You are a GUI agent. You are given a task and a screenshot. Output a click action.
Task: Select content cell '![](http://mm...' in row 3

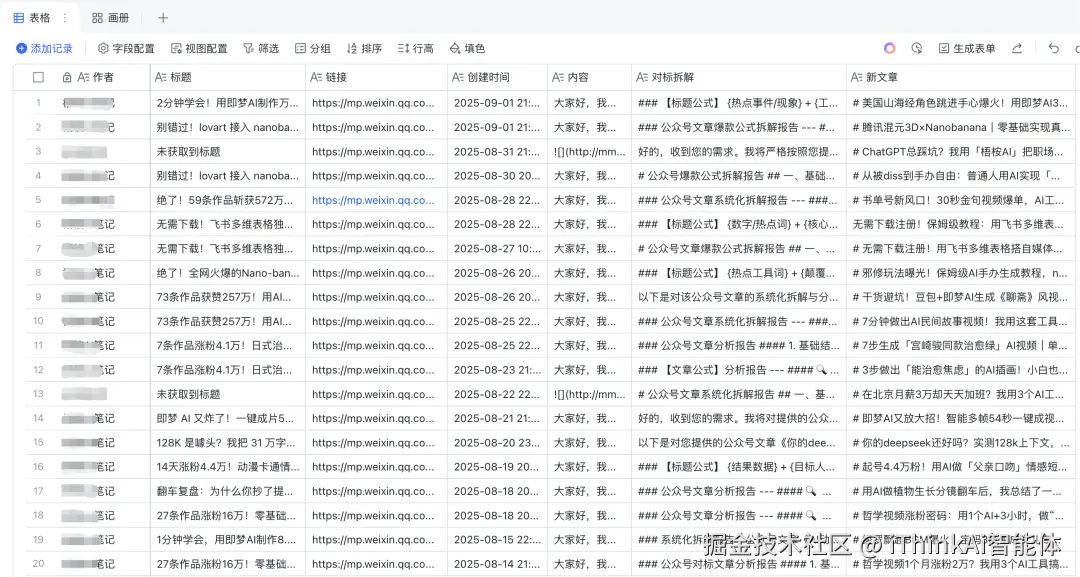point(590,151)
